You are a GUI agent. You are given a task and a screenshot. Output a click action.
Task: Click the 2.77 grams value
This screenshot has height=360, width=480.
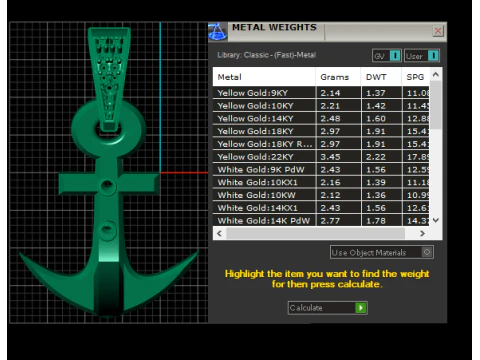pos(330,221)
